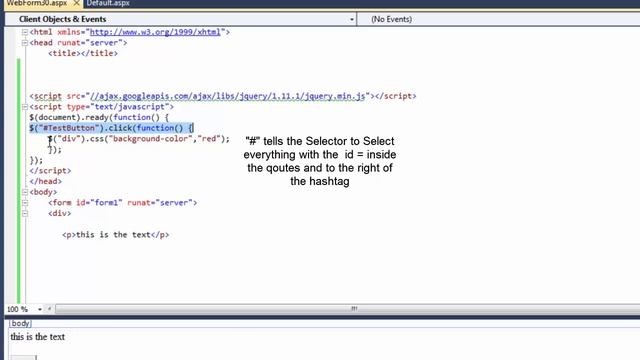
Task: Switch to the WebForm30.aspx tab
Action: 37,3
